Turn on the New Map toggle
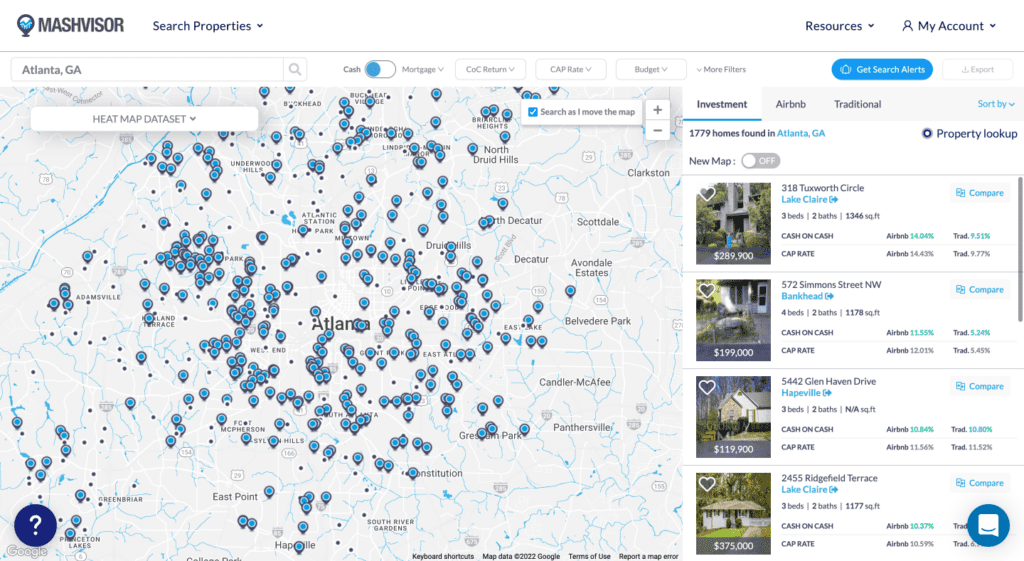Image resolution: width=1024 pixels, height=561 pixels. click(760, 161)
